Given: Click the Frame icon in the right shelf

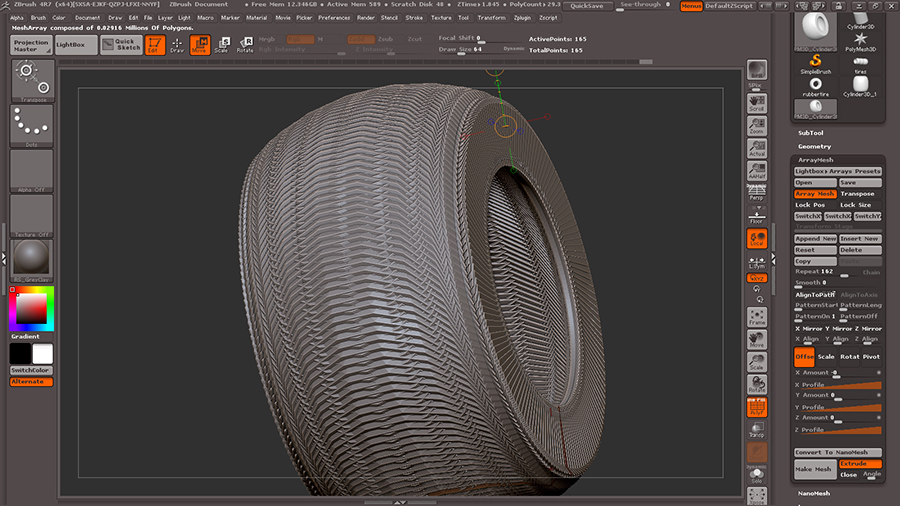Looking at the screenshot, I should click(x=757, y=317).
